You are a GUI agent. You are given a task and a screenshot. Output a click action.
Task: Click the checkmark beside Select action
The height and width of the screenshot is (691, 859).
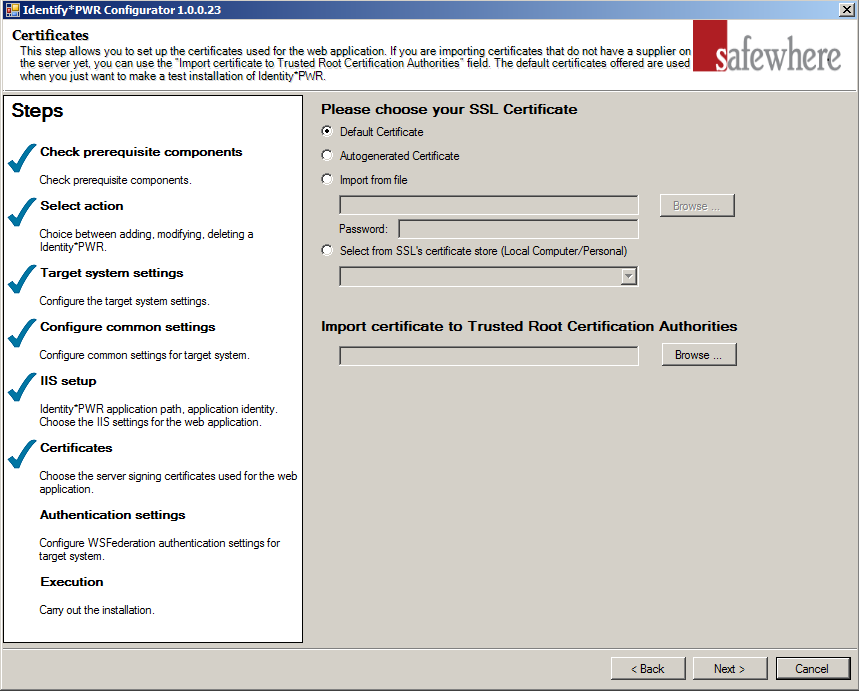(22, 212)
